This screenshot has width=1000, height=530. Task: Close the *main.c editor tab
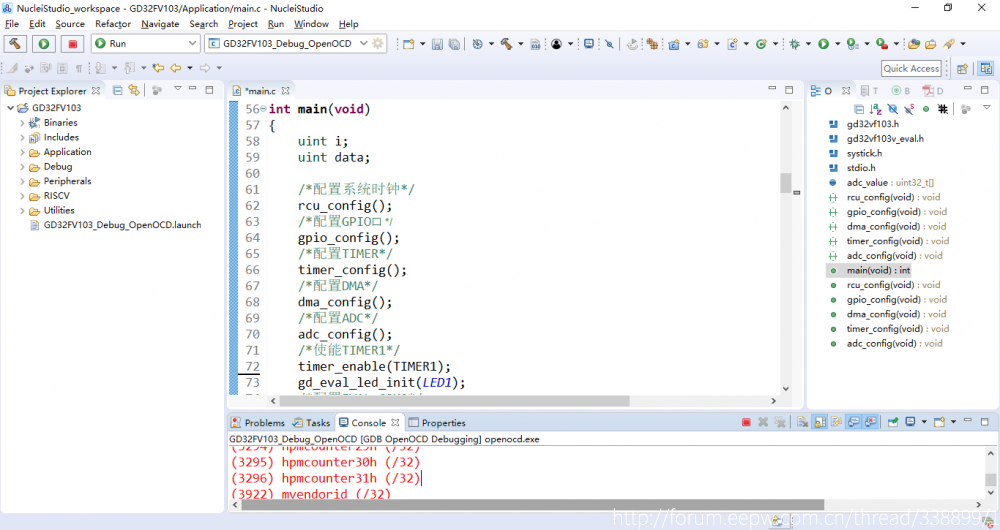pos(286,91)
